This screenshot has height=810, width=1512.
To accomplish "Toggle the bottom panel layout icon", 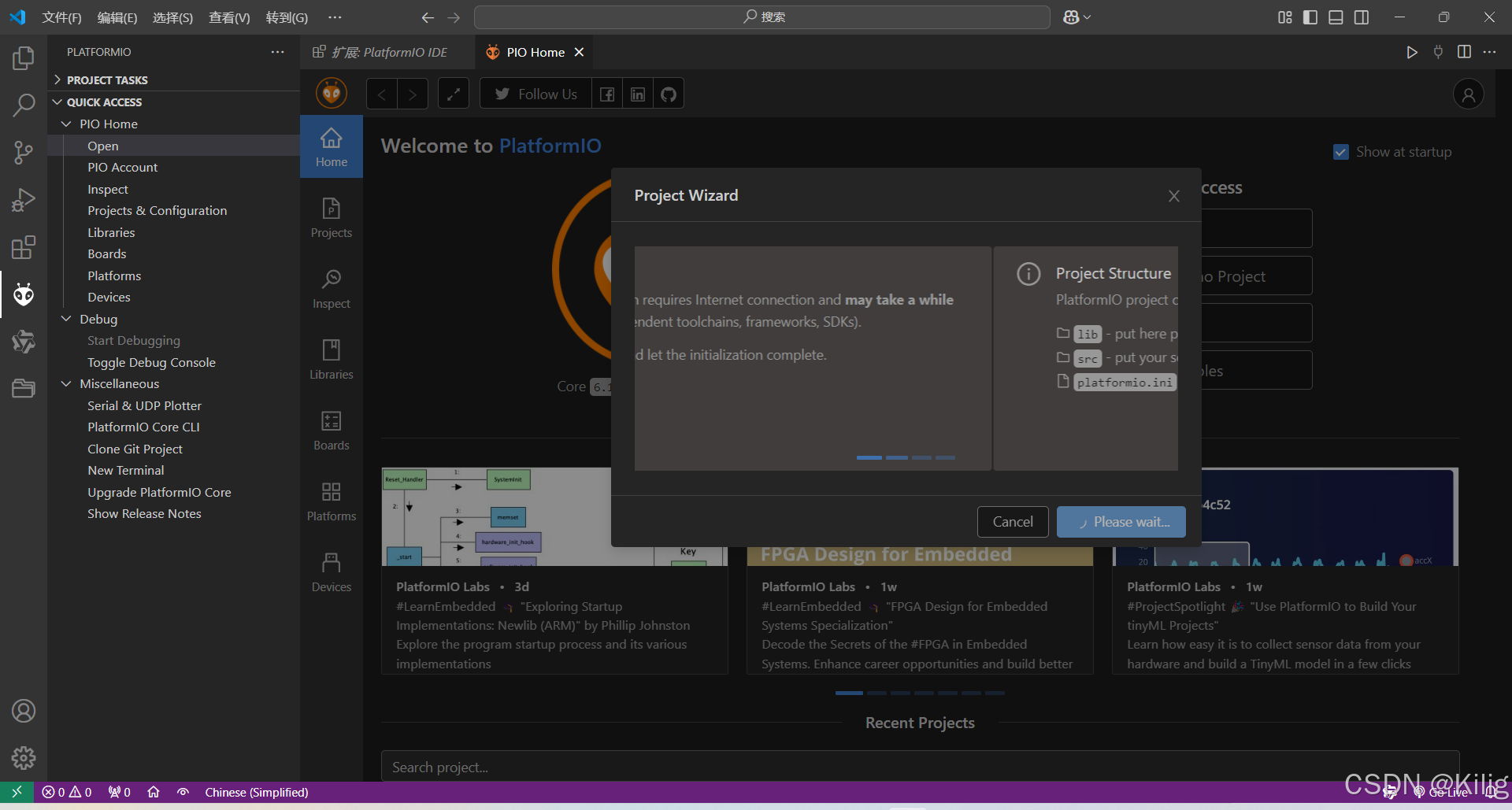I will pyautogui.click(x=1336, y=17).
